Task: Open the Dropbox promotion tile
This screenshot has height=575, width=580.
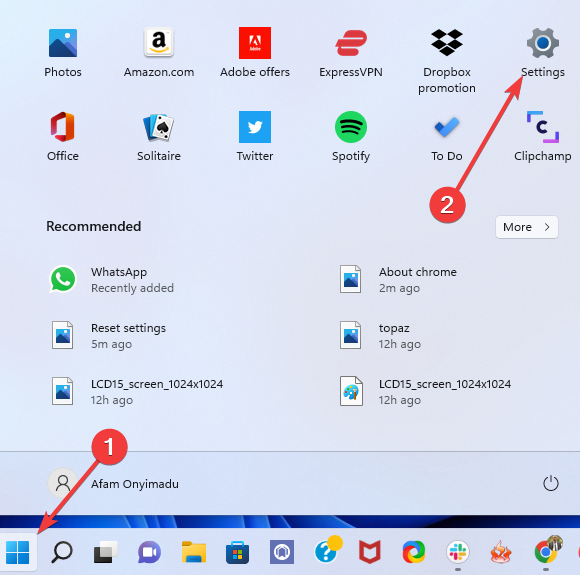Action: click(x=447, y=60)
